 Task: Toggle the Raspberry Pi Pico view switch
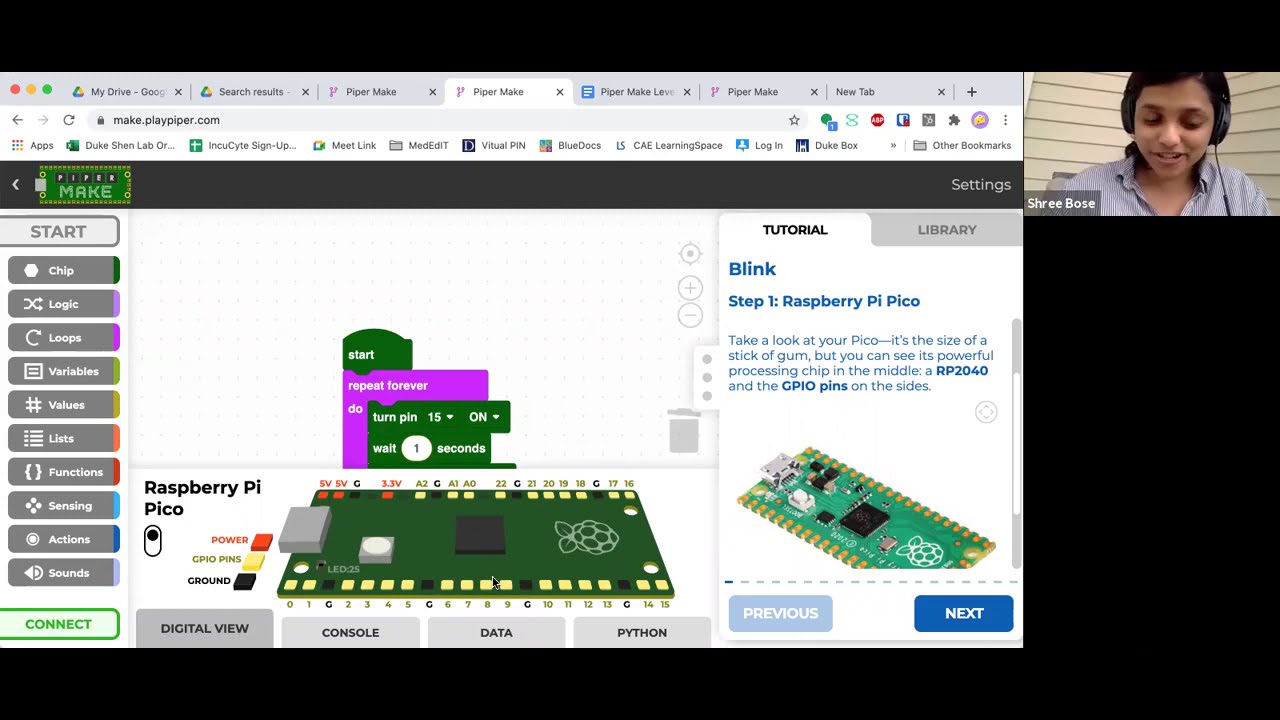(153, 541)
